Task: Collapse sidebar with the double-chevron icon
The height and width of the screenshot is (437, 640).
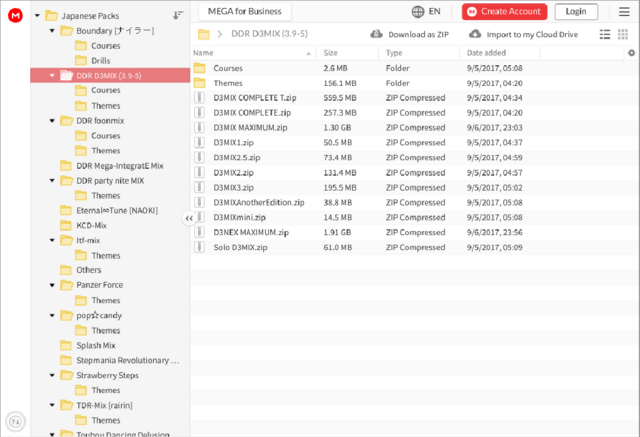Action: pyautogui.click(x=189, y=218)
